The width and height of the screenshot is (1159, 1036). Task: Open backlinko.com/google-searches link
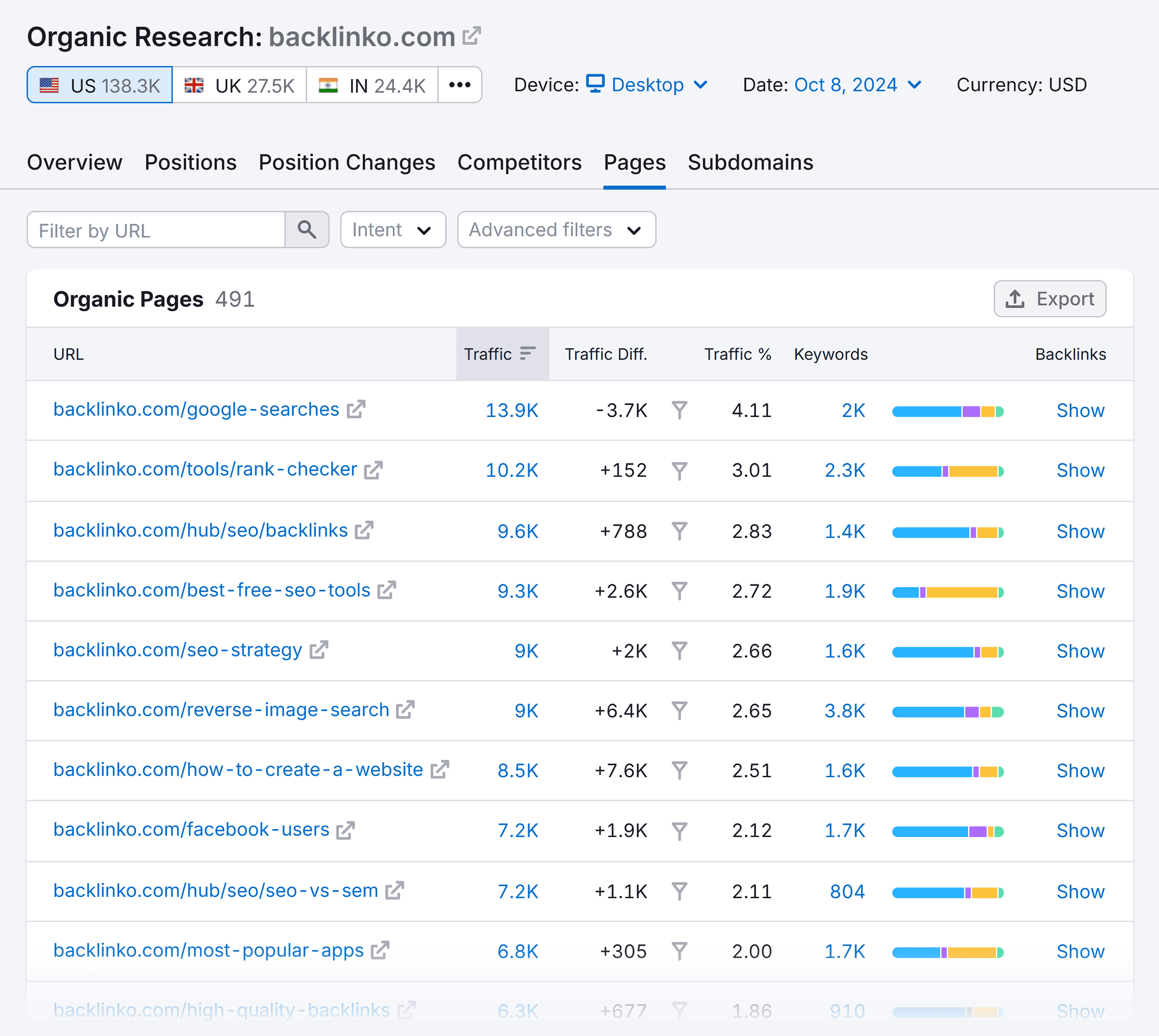196,409
